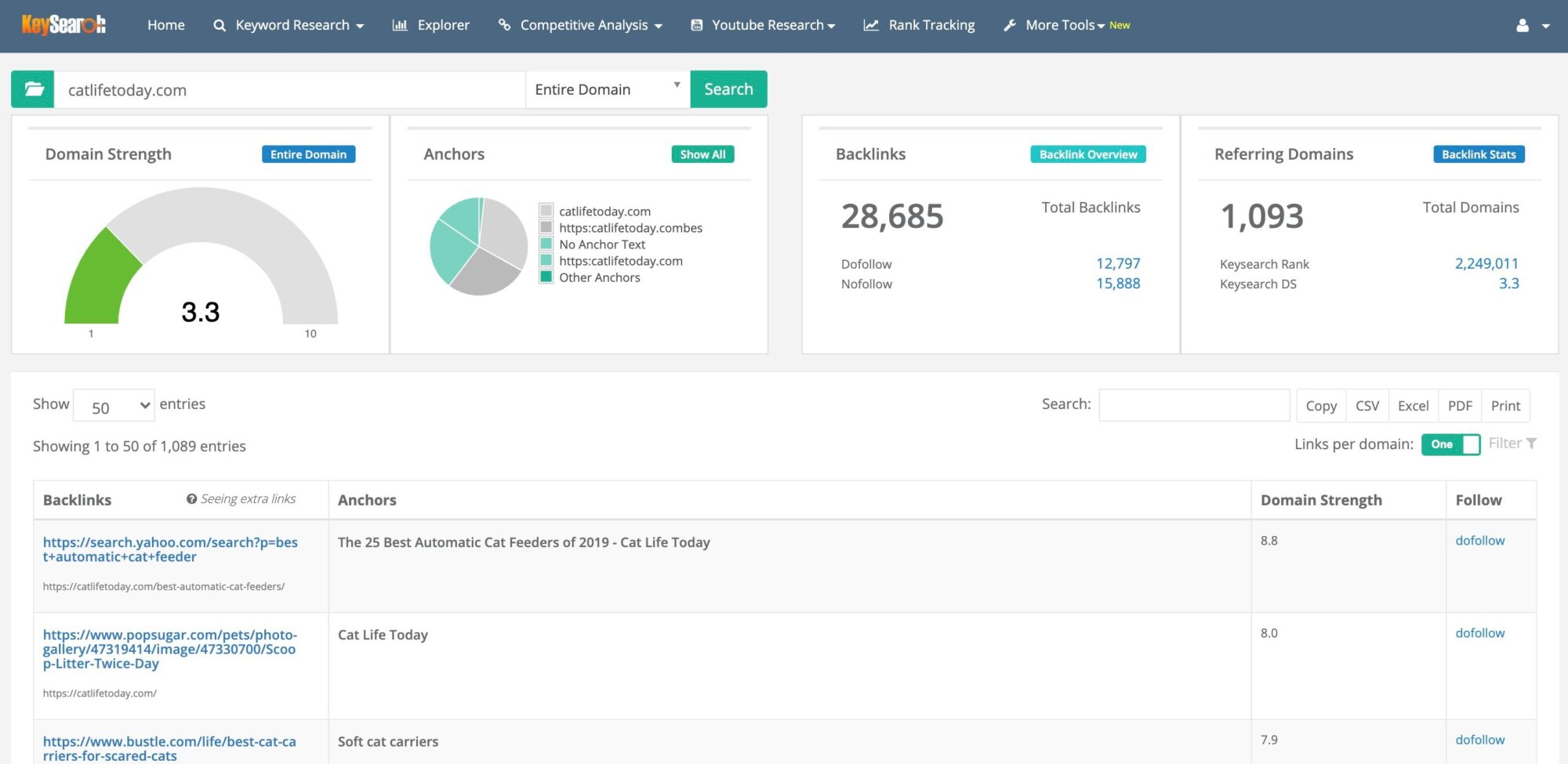Open the search.yahoo.com backlink link

170,549
